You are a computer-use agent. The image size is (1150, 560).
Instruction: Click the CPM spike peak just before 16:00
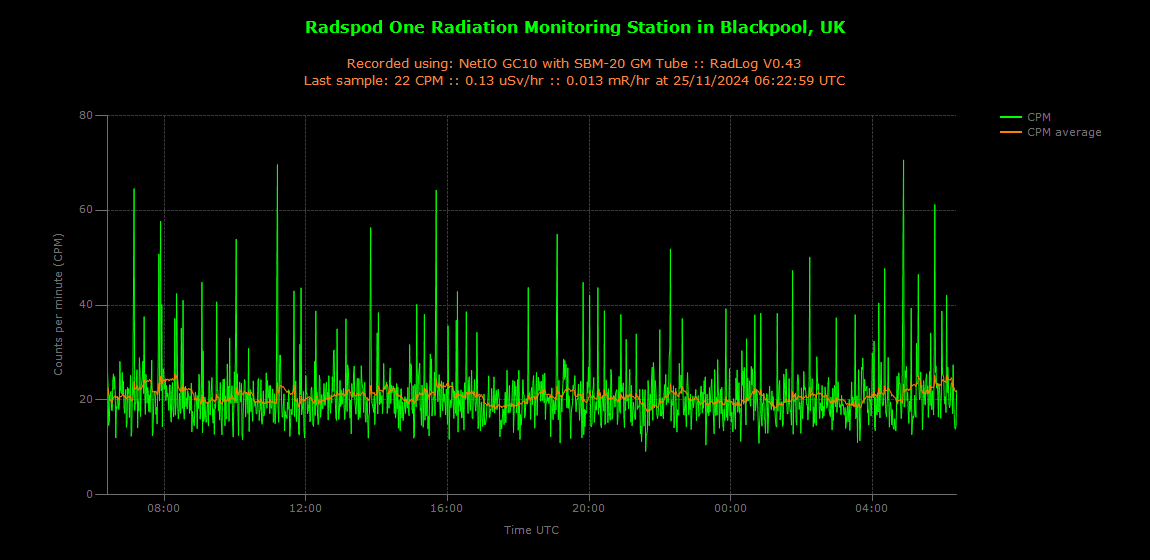[x=436, y=191]
